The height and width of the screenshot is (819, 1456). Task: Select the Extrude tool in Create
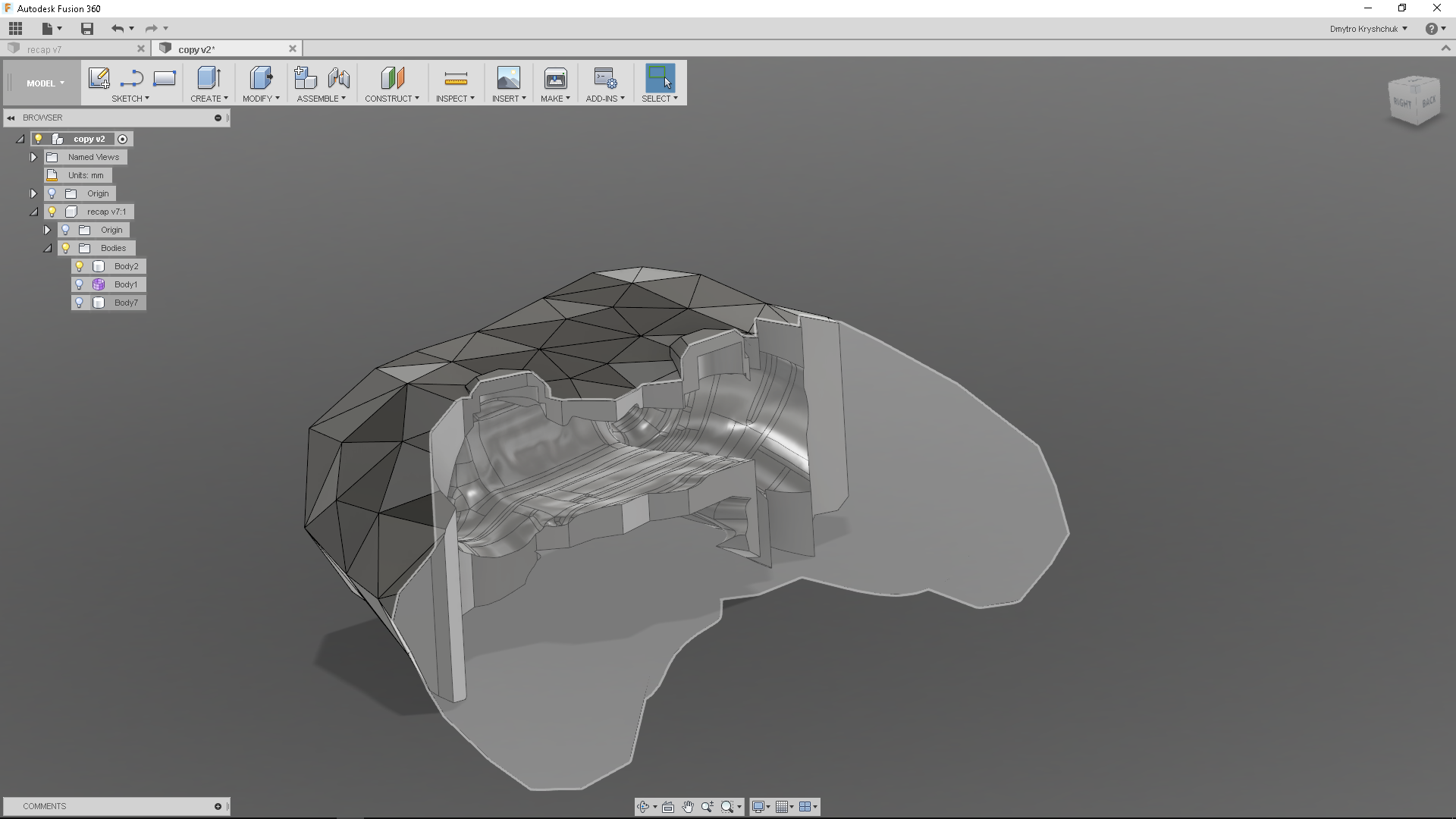pos(209,78)
